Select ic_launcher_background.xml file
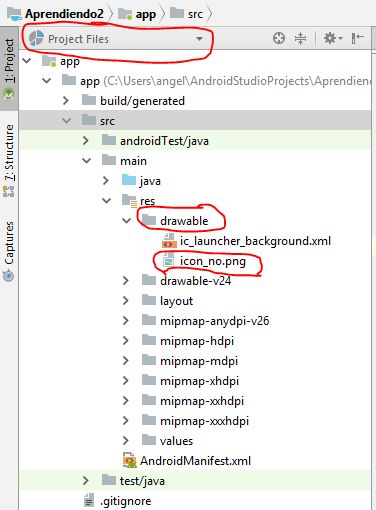The width and height of the screenshot is (376, 510). pos(255,241)
